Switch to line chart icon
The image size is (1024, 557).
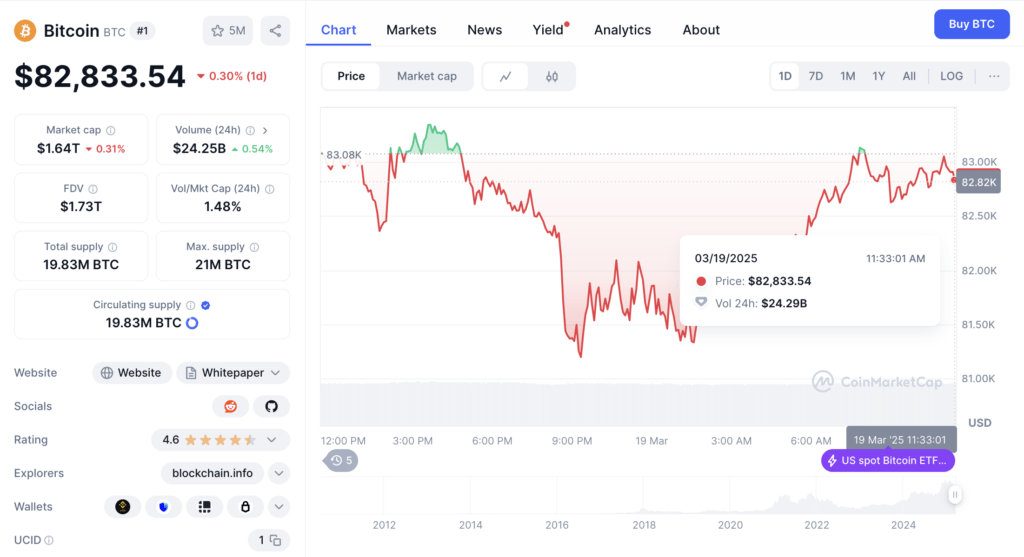tap(505, 76)
